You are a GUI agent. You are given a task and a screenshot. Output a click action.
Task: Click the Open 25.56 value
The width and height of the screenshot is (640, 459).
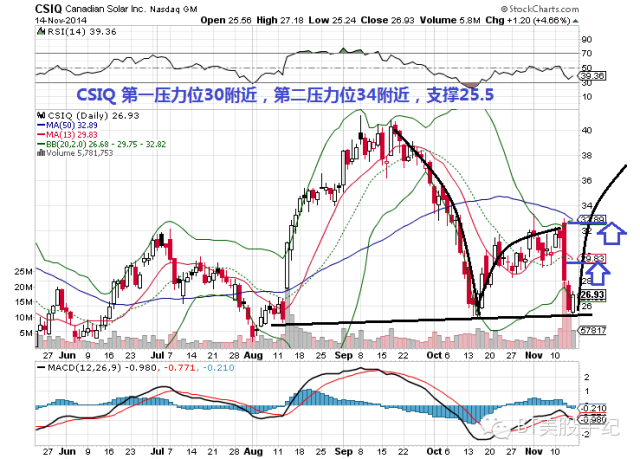[226, 20]
